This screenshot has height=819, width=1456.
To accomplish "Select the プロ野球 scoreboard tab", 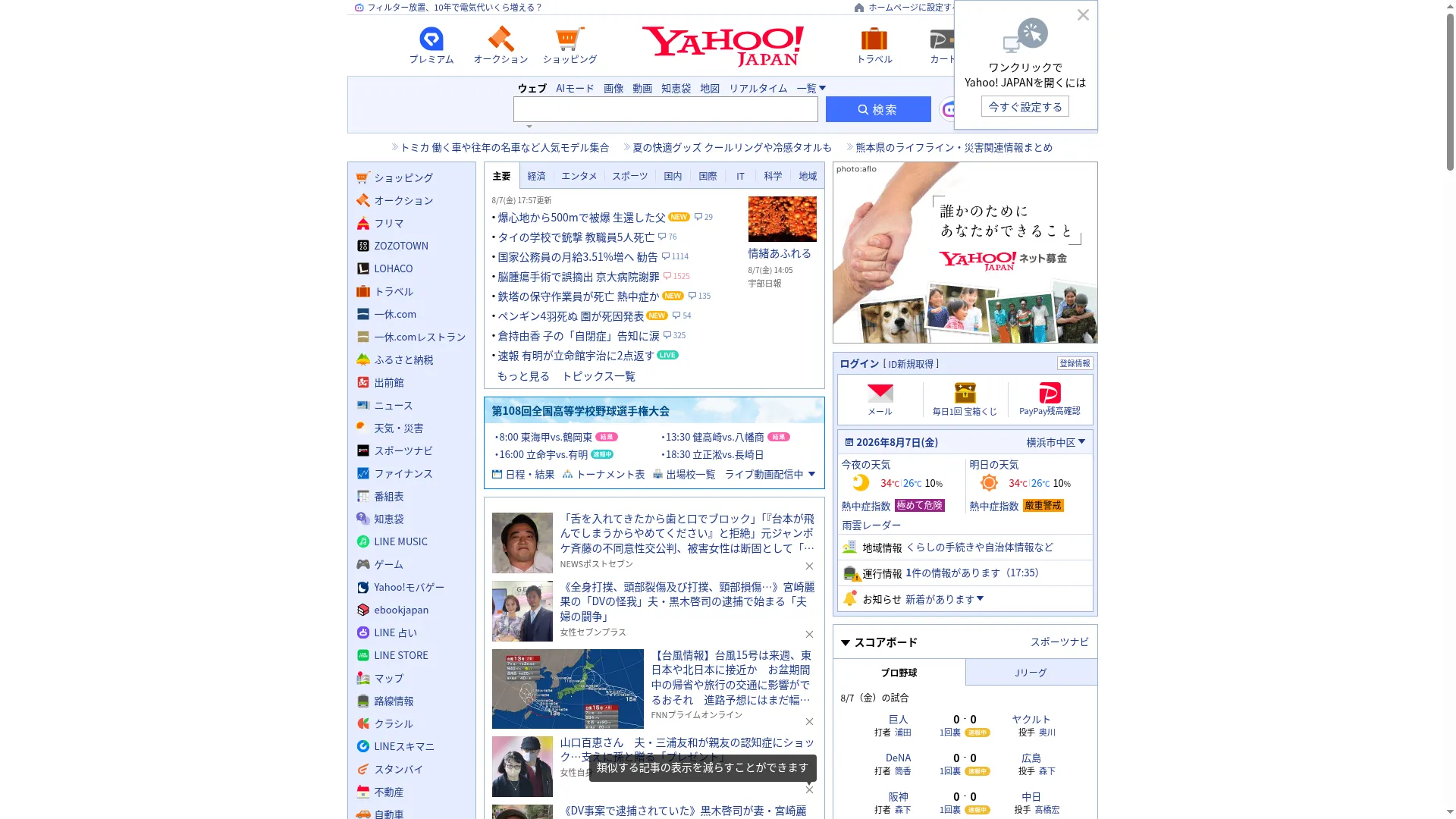I will (899, 673).
